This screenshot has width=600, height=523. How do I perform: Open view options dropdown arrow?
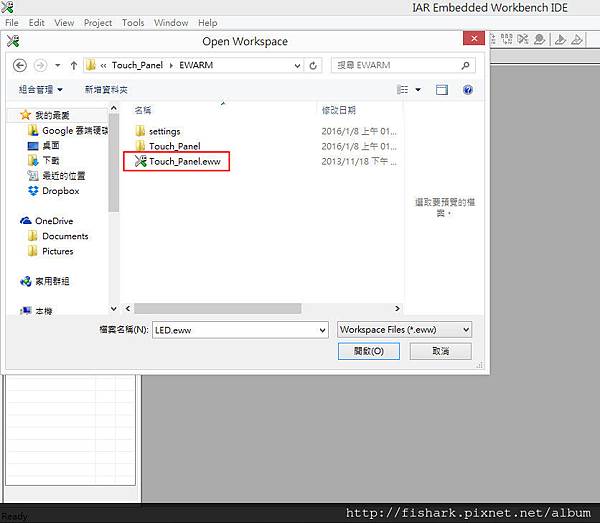418,90
